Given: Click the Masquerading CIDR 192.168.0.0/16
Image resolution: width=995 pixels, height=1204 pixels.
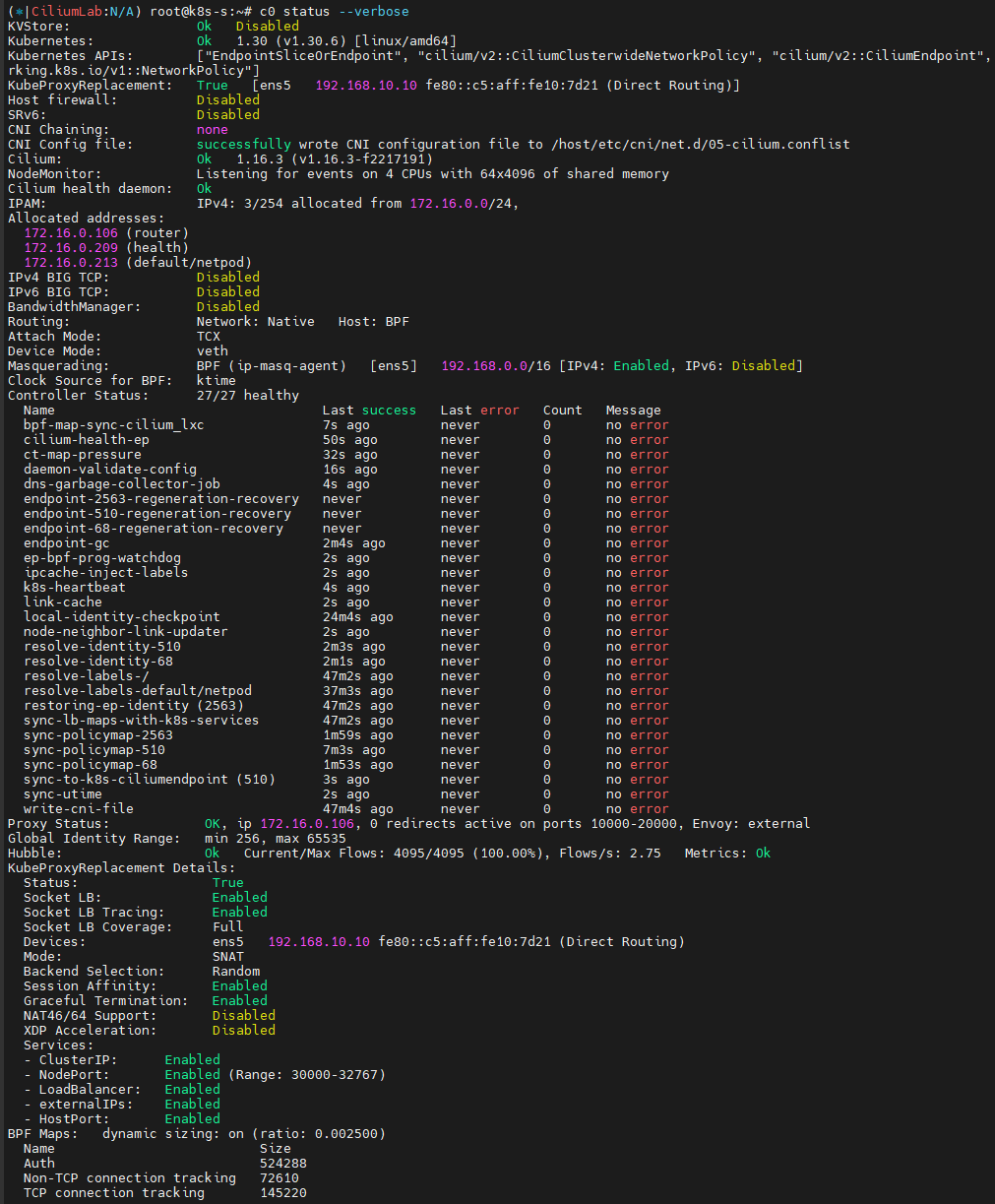Looking at the screenshot, I should tap(495, 365).
